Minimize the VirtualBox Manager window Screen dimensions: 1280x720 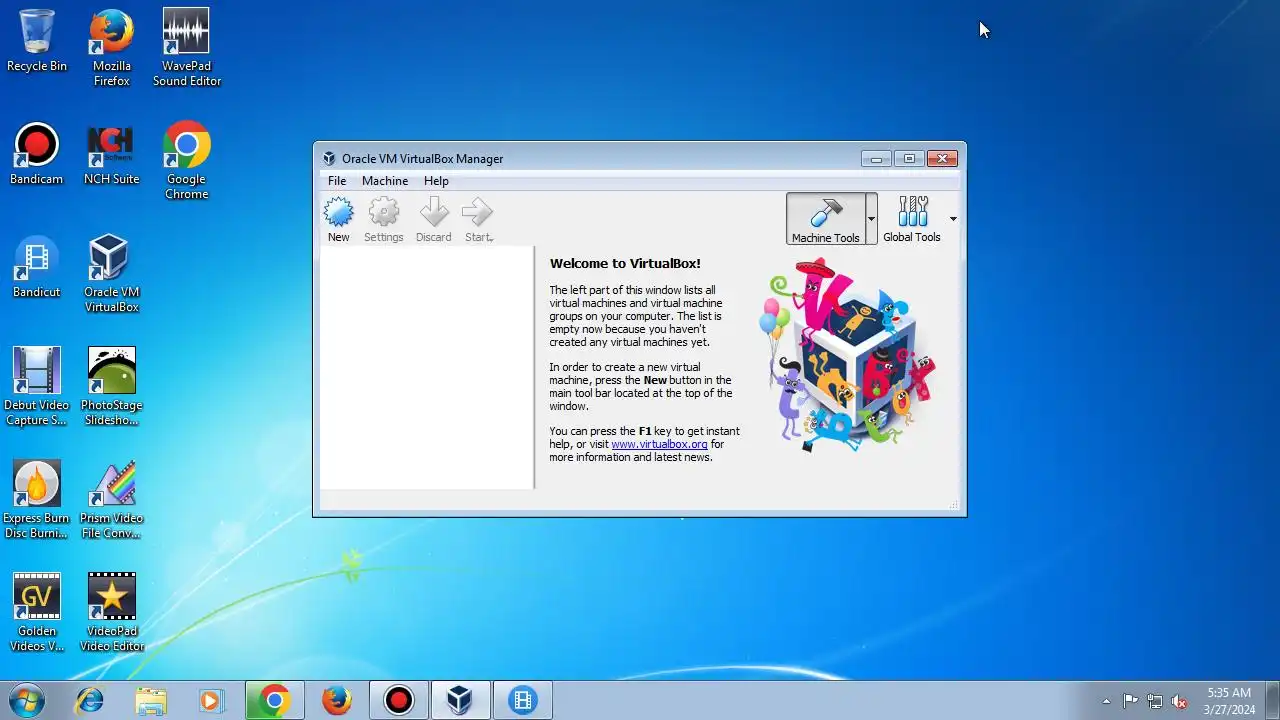point(876,158)
